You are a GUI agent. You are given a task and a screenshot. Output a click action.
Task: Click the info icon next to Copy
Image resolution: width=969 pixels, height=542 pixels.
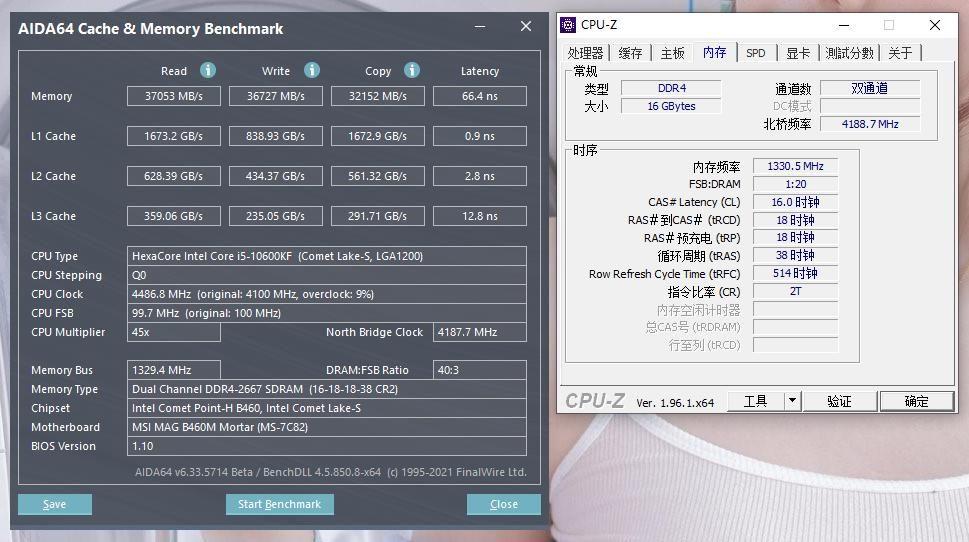(412, 70)
